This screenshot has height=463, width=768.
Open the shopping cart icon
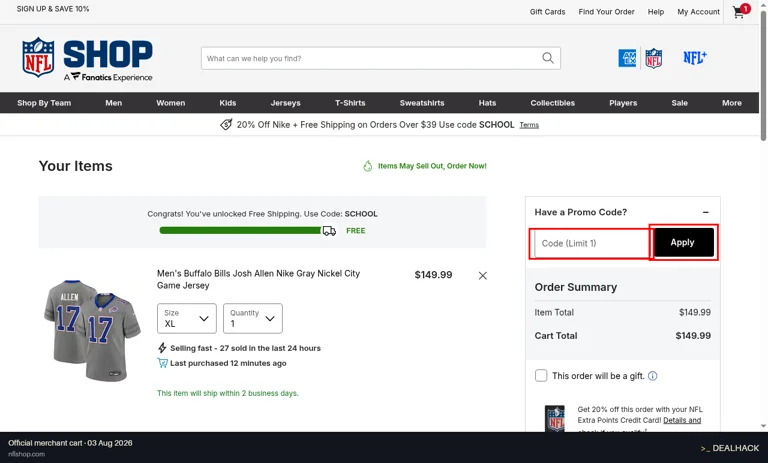[741, 11]
